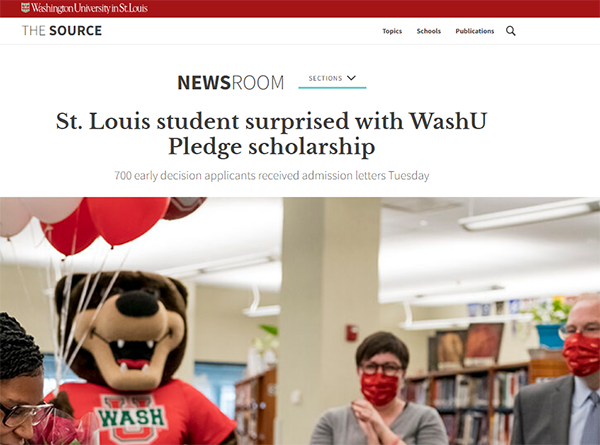Click the early decision applicants subheading
The width and height of the screenshot is (600, 445).
click(x=271, y=176)
